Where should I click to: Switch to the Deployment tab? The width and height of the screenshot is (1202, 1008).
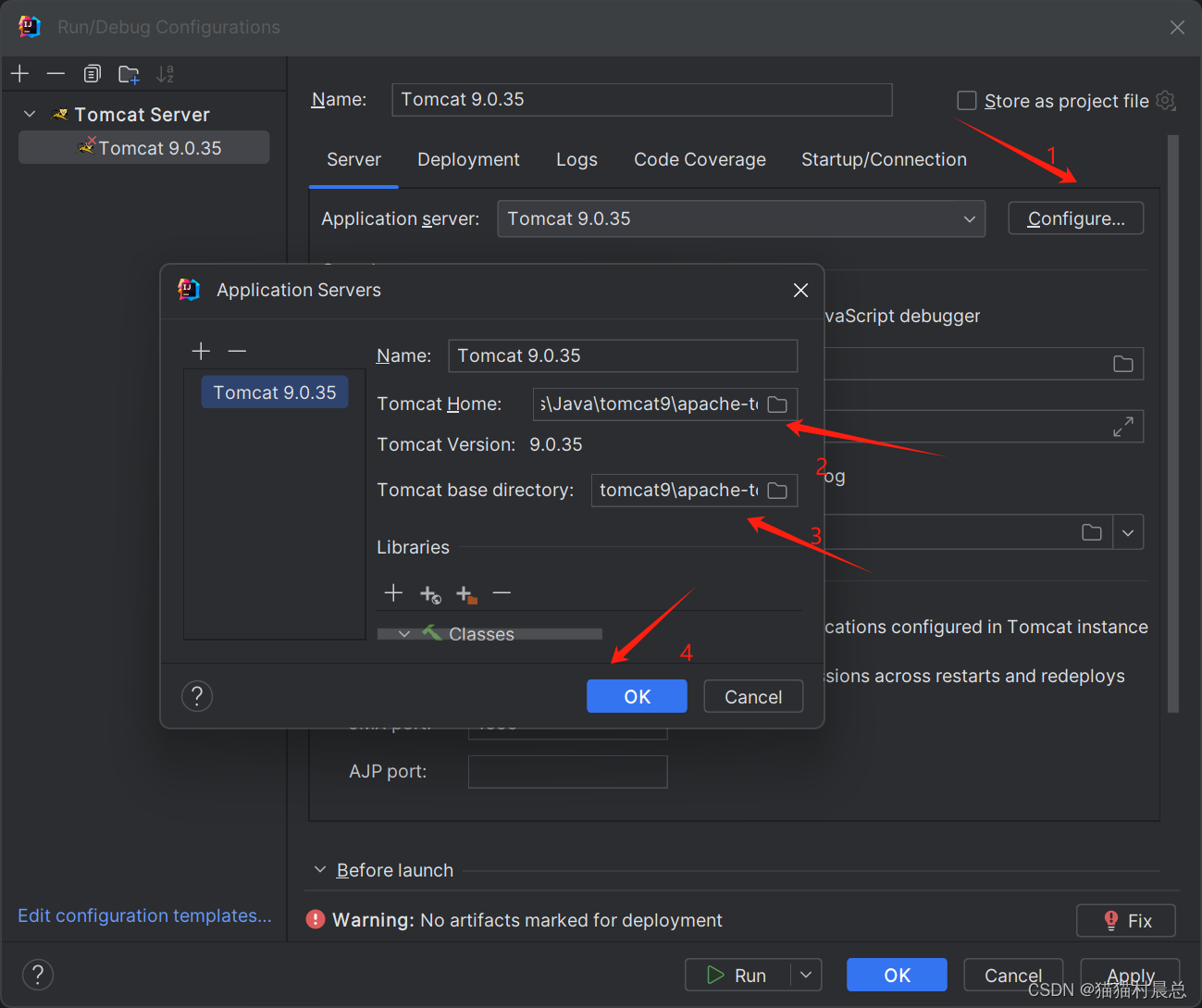[468, 159]
